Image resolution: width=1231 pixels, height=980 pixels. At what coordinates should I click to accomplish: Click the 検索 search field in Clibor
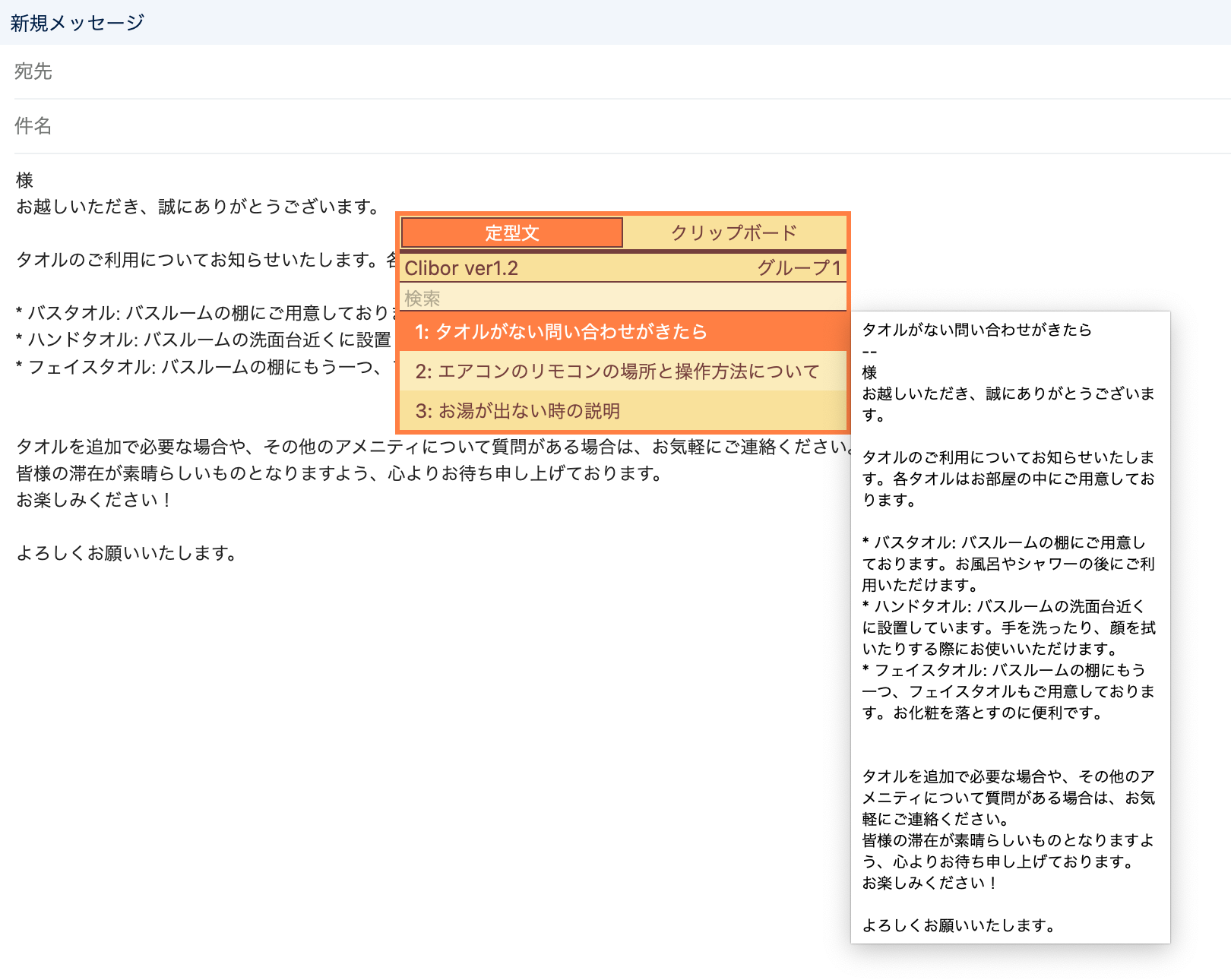[x=622, y=298]
